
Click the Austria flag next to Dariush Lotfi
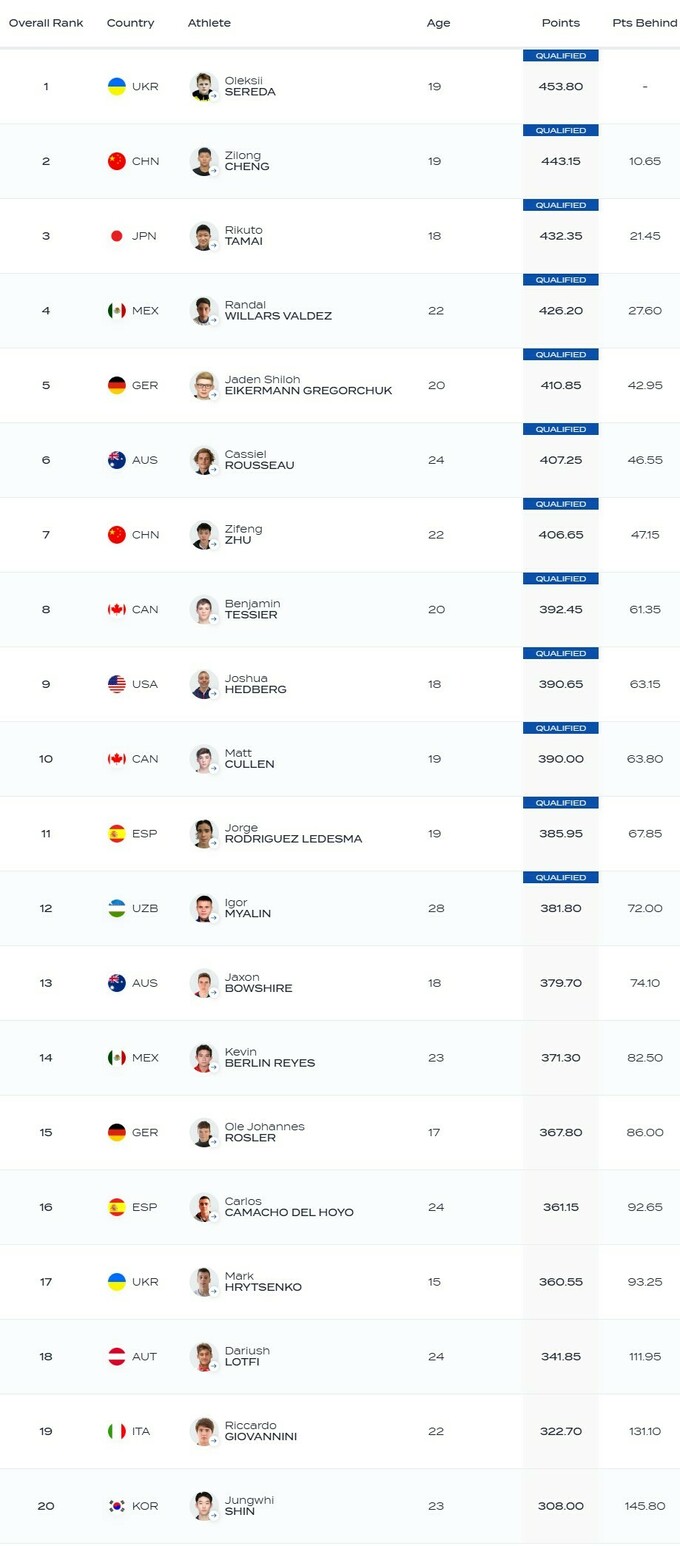[117, 1356]
